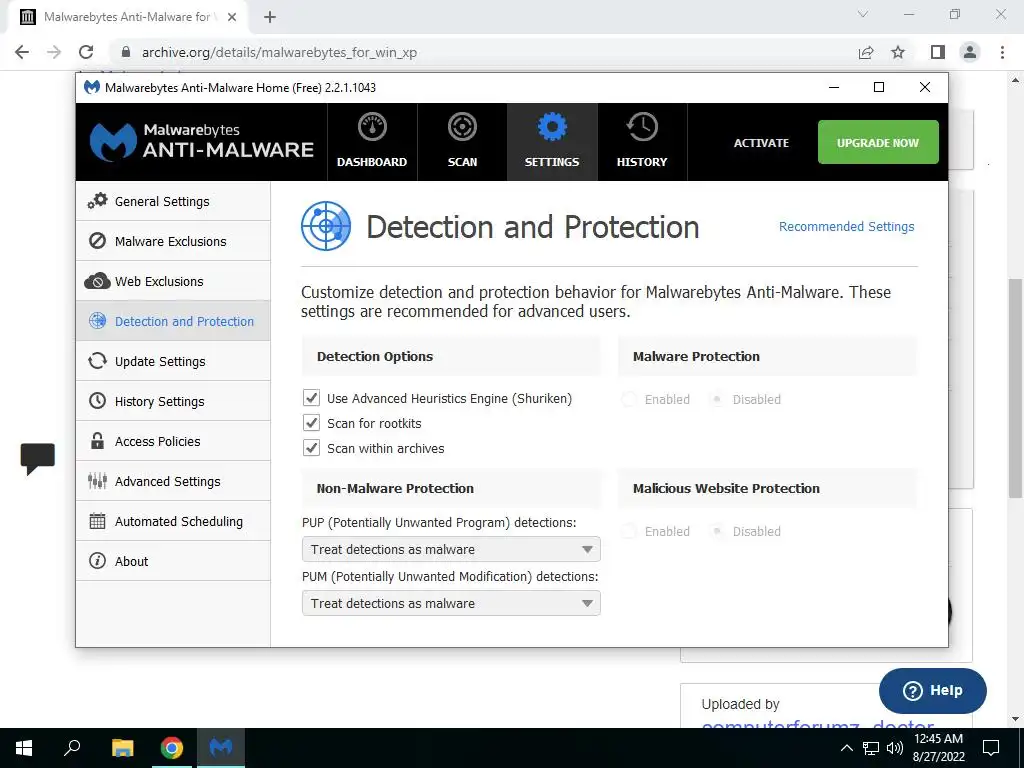Click the browser share page icon
This screenshot has height=768, width=1024.
coord(866,52)
